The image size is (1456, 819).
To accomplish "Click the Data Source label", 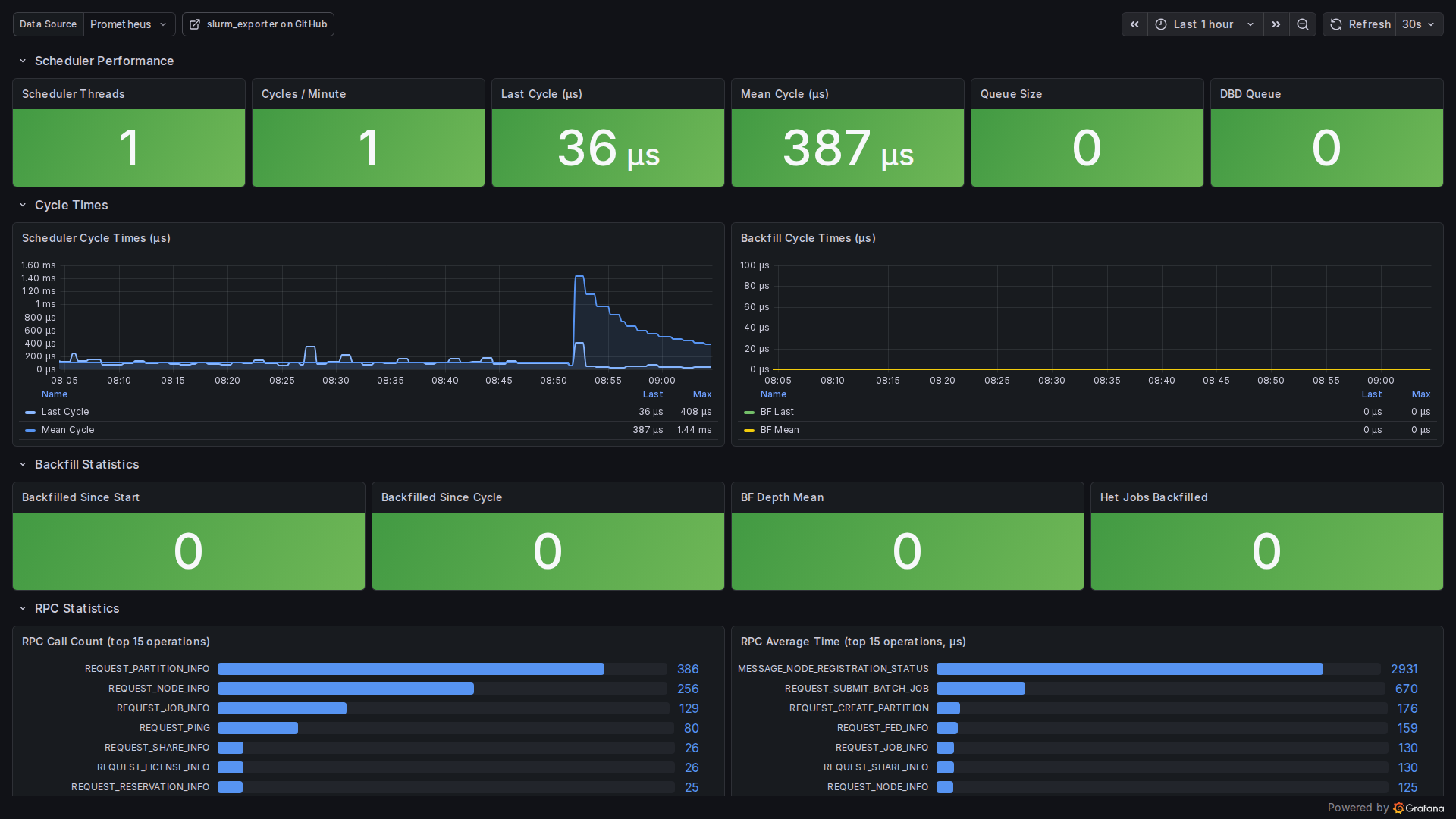I will (49, 24).
